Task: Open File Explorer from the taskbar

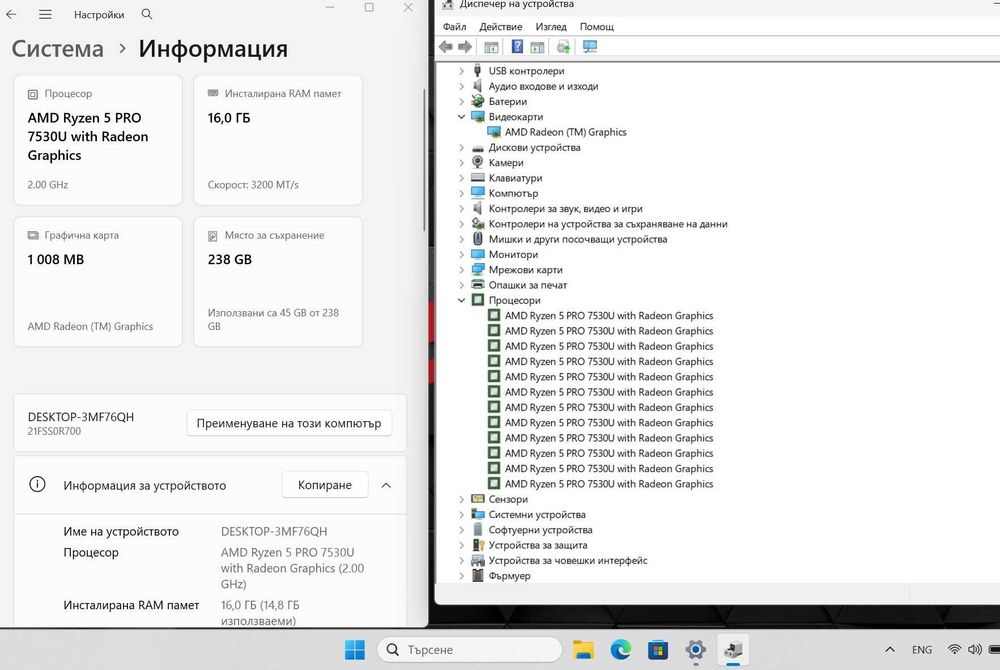Action: tap(583, 650)
